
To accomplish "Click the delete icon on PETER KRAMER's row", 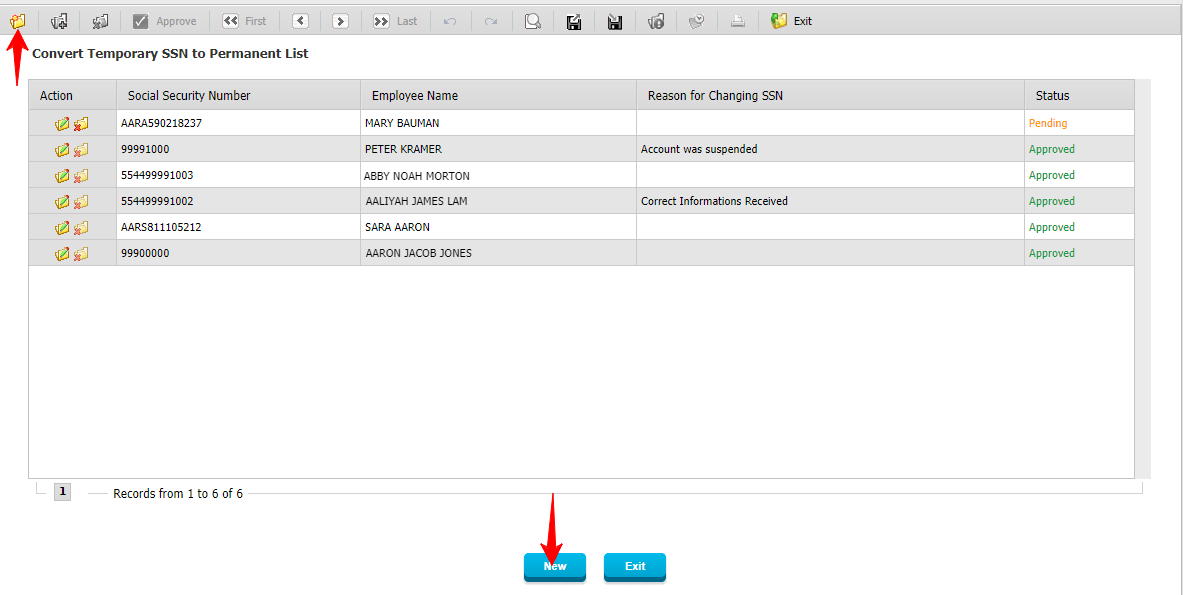I will pyautogui.click(x=79, y=149).
